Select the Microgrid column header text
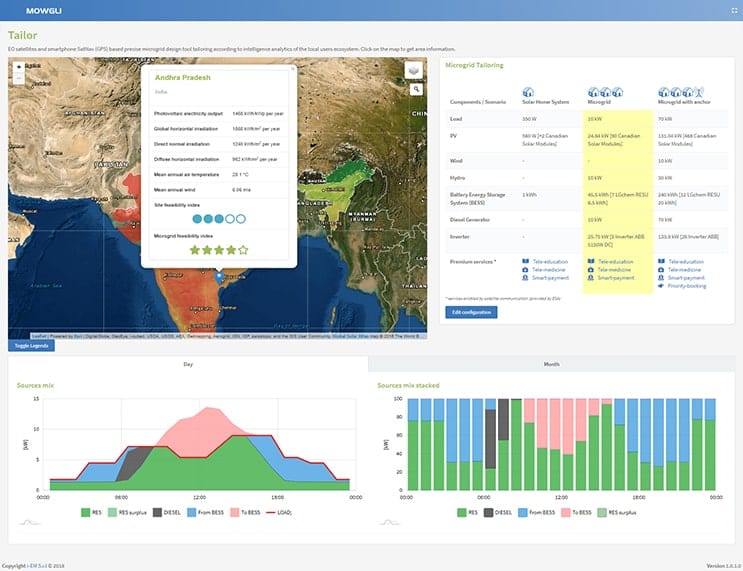 599,102
